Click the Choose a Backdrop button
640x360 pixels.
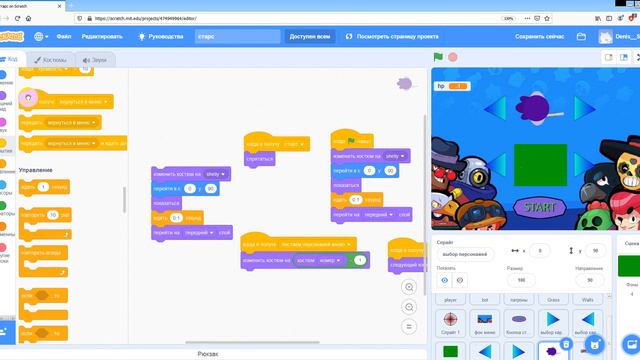click(631, 344)
